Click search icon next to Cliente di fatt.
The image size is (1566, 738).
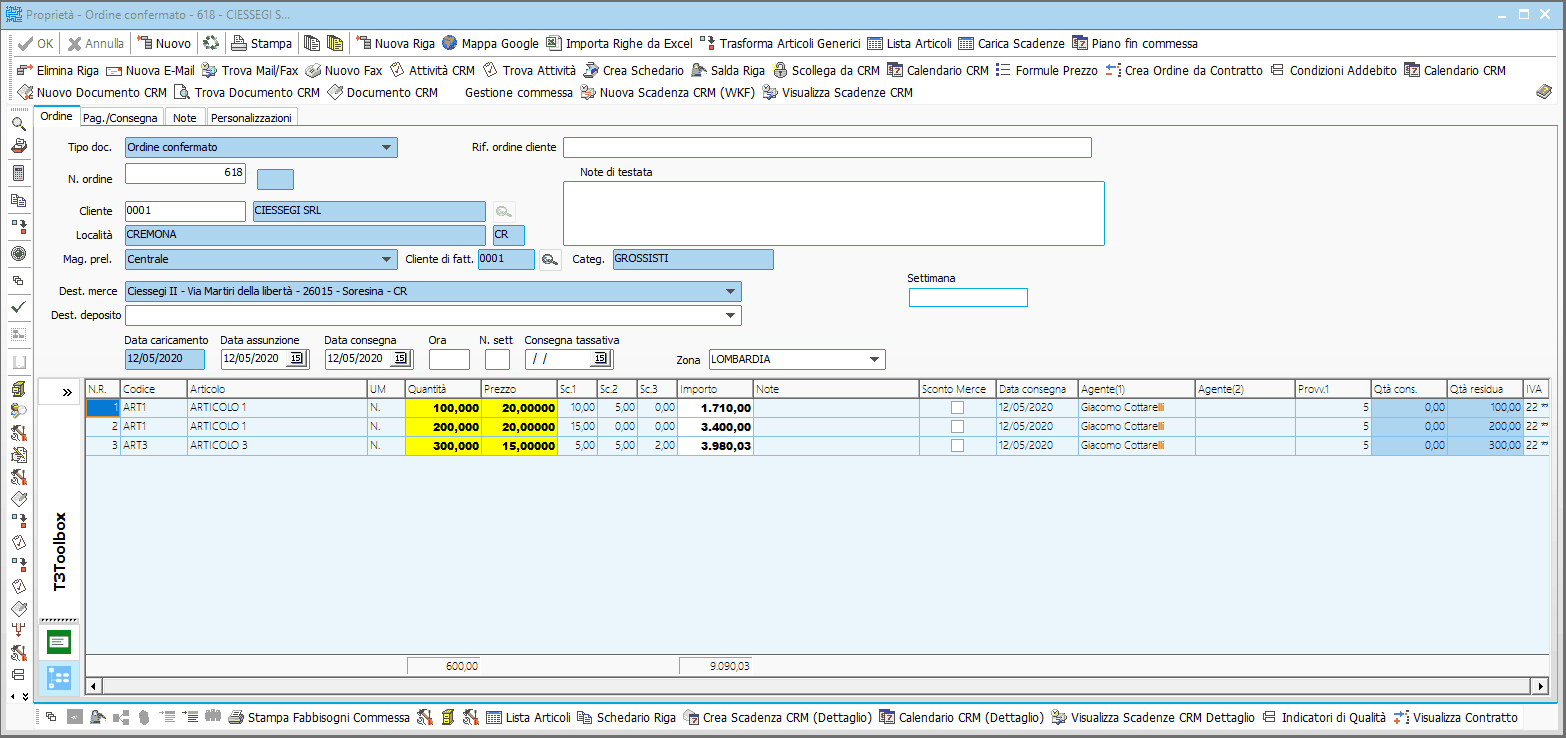550,260
